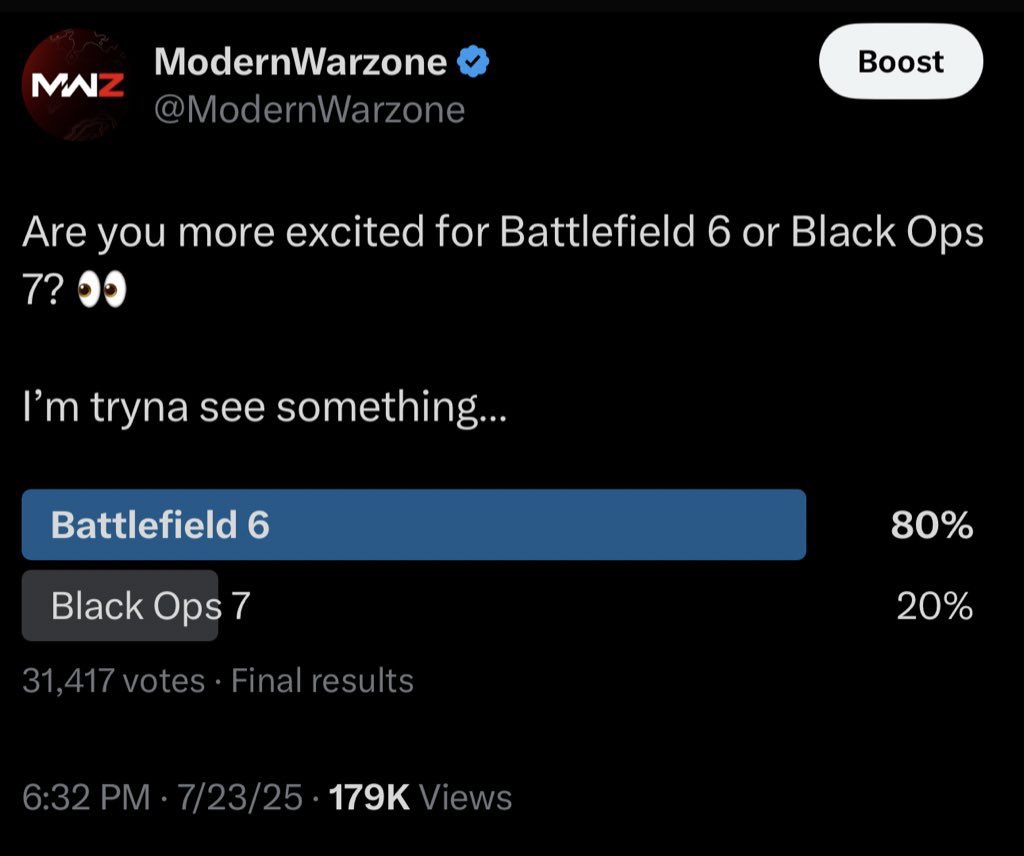Click the 80% poll result label
The image size is (1024, 856).
[932, 525]
